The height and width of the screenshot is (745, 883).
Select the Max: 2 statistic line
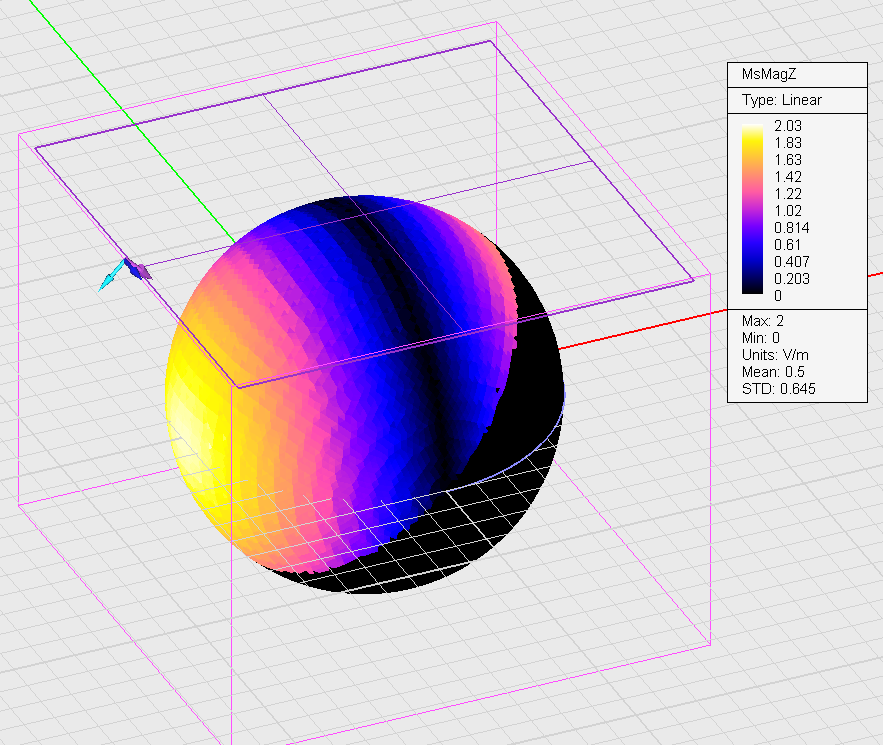tap(764, 321)
